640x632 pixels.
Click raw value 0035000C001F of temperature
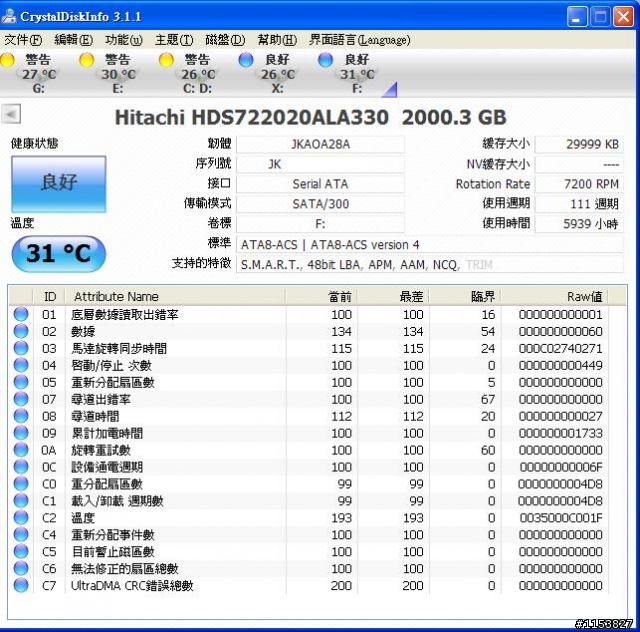(561, 518)
